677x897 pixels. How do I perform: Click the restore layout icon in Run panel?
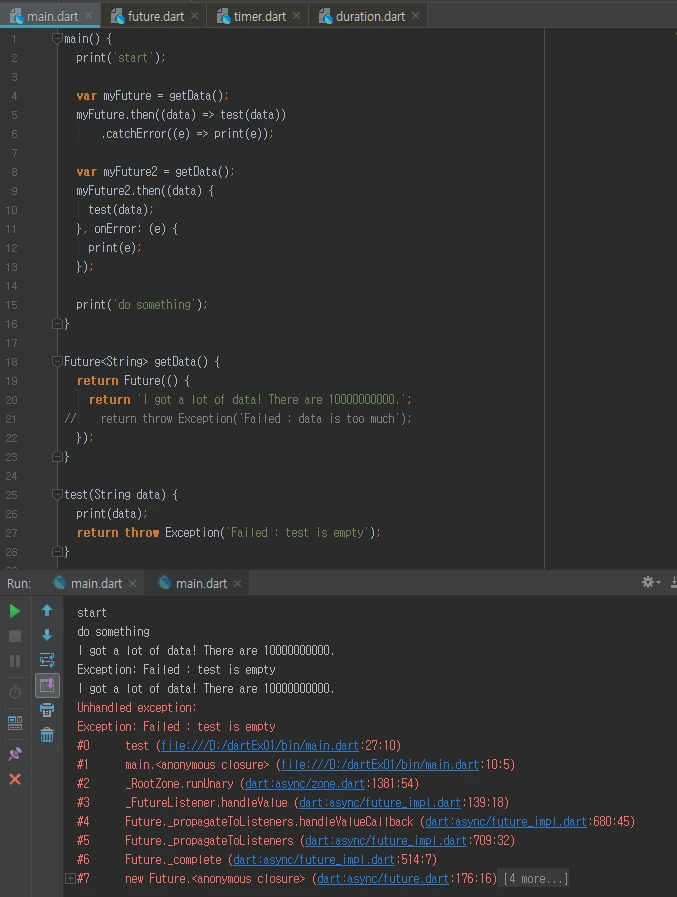15,723
